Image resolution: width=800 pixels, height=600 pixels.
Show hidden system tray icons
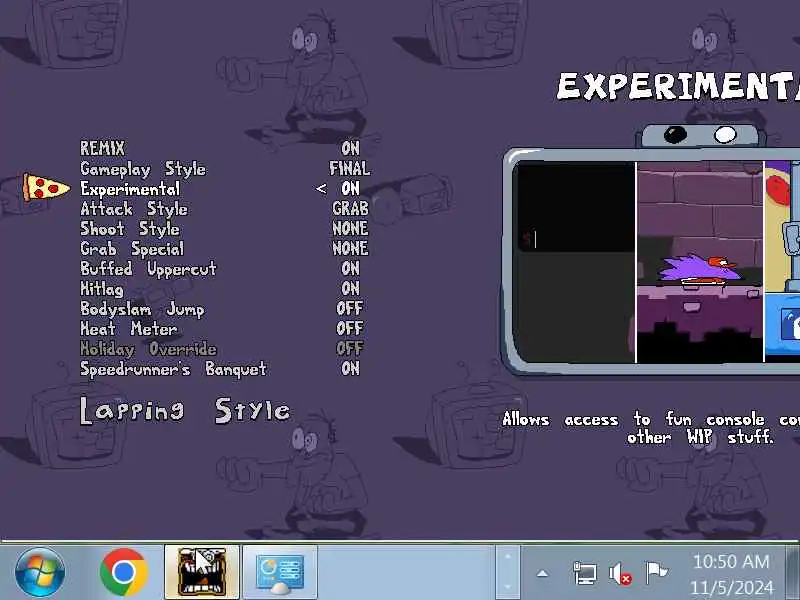tap(542, 574)
